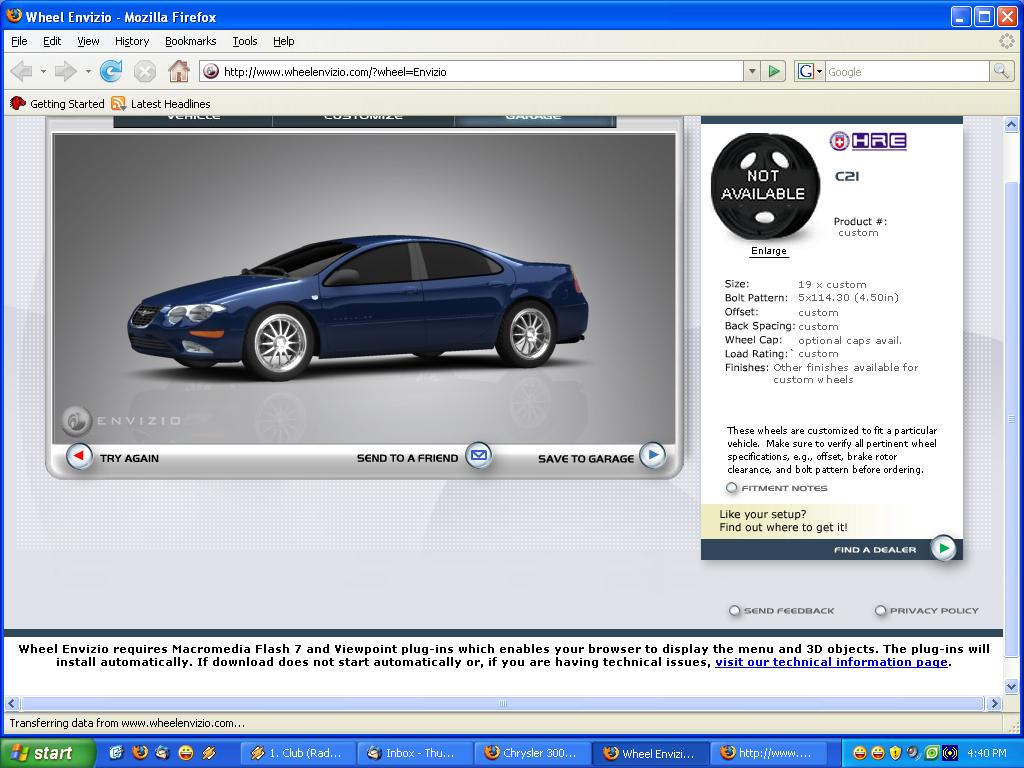Click the site icon in address bar
1024x768 pixels.
tap(210, 71)
